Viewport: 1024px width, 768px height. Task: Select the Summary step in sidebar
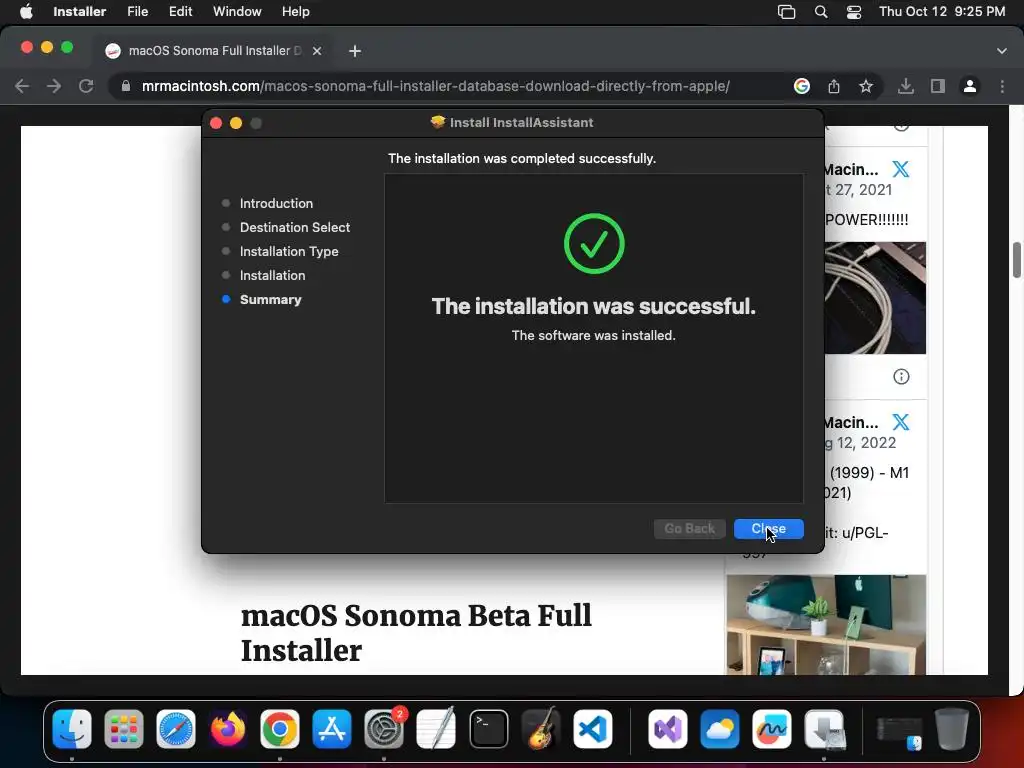(x=270, y=300)
